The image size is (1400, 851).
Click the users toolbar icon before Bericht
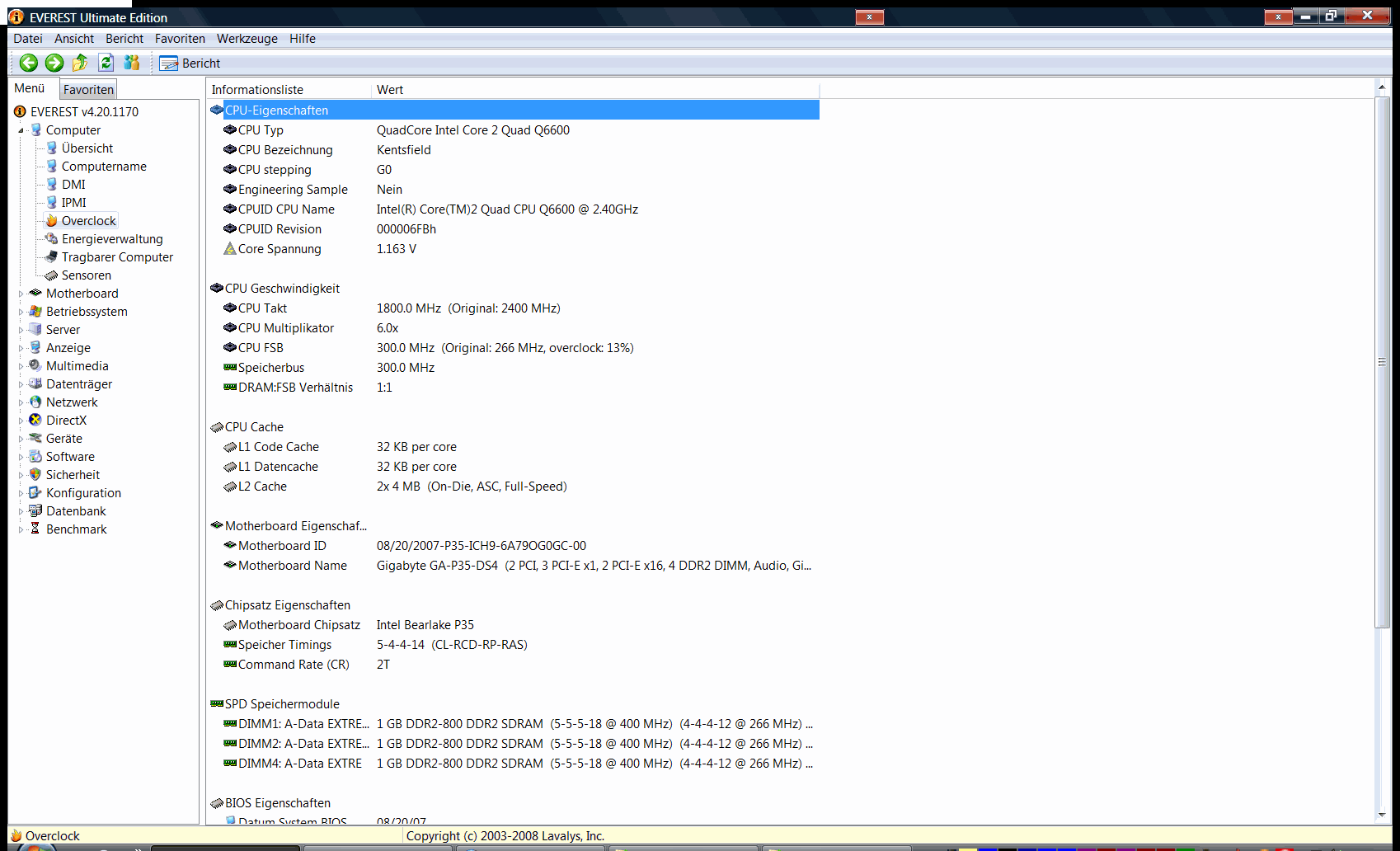pyautogui.click(x=132, y=63)
